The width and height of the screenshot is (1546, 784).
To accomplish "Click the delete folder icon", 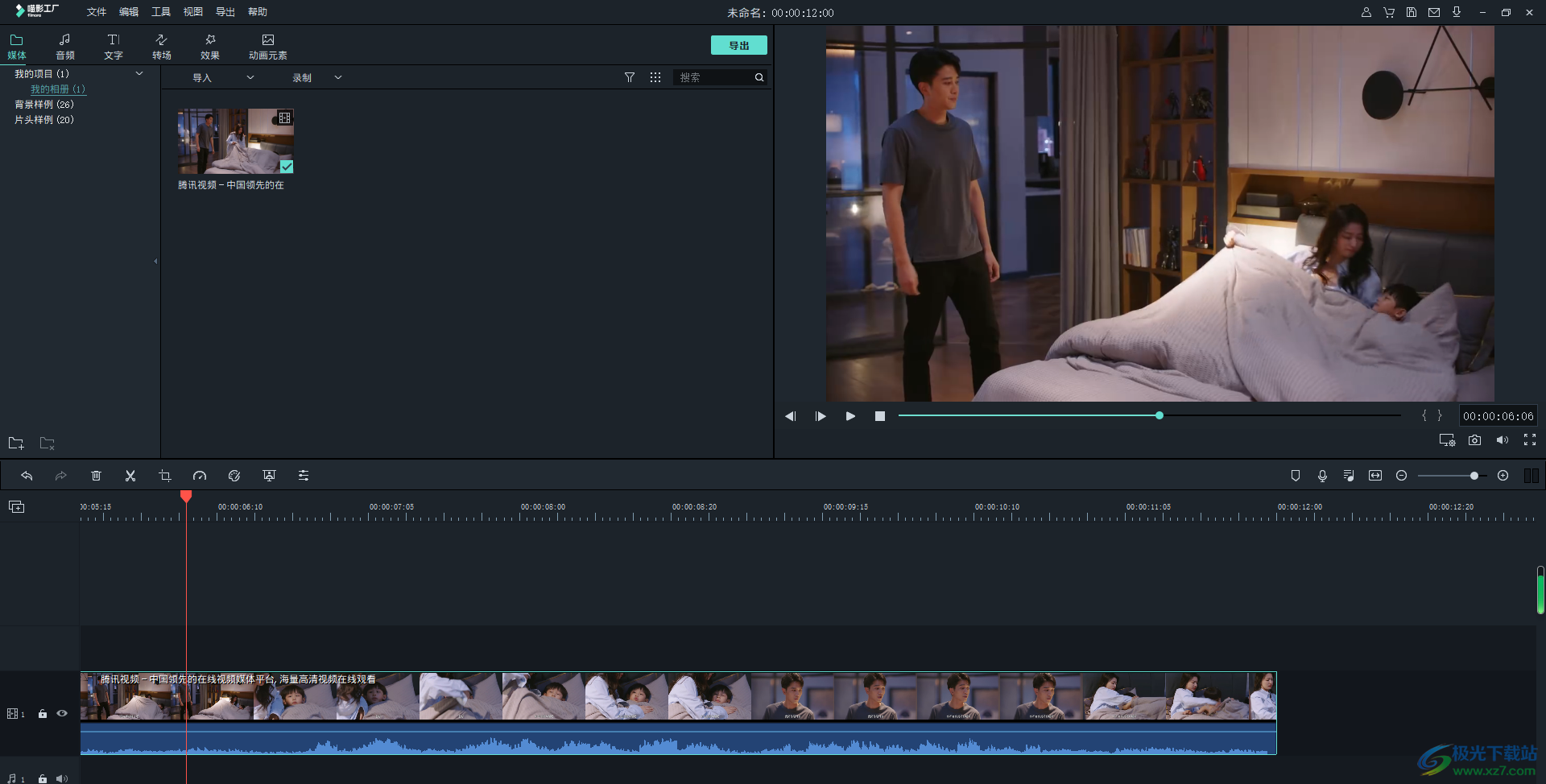I will pyautogui.click(x=48, y=444).
